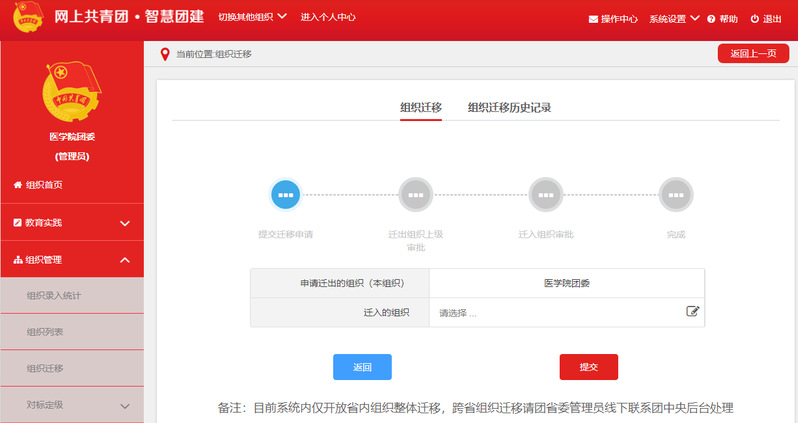Open 帮助 via the question mark icon
The image size is (798, 423).
(x=722, y=19)
